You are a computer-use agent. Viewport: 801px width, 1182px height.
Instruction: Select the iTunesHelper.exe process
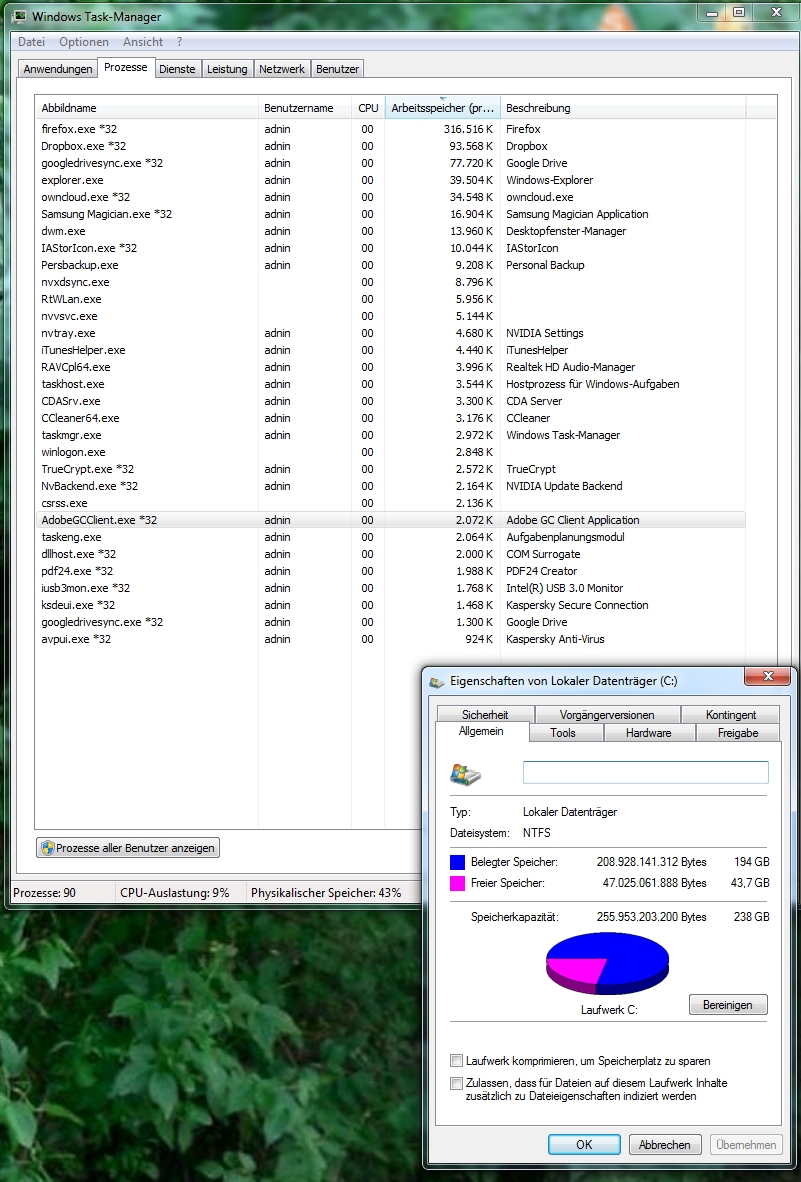click(x=390, y=351)
